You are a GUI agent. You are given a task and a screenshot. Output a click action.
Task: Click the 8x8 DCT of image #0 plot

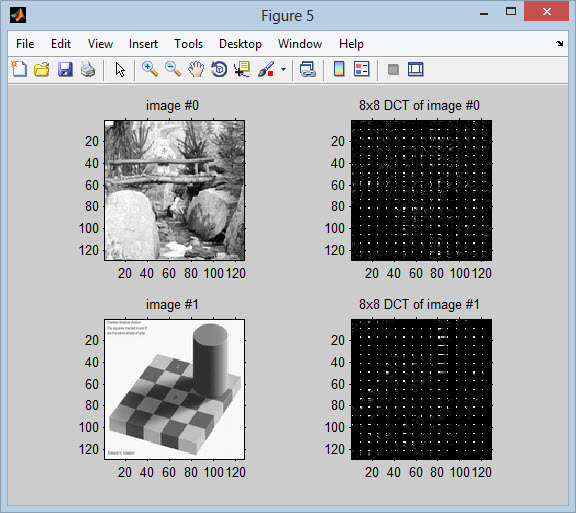(x=421, y=190)
